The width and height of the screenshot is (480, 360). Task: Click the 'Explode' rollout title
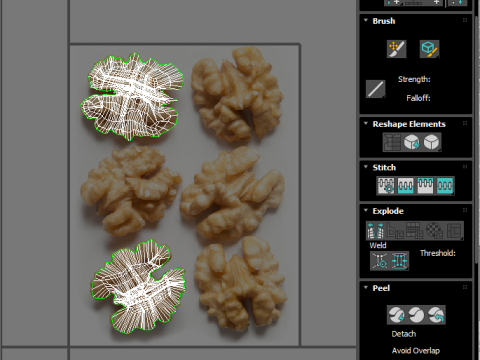click(x=388, y=211)
